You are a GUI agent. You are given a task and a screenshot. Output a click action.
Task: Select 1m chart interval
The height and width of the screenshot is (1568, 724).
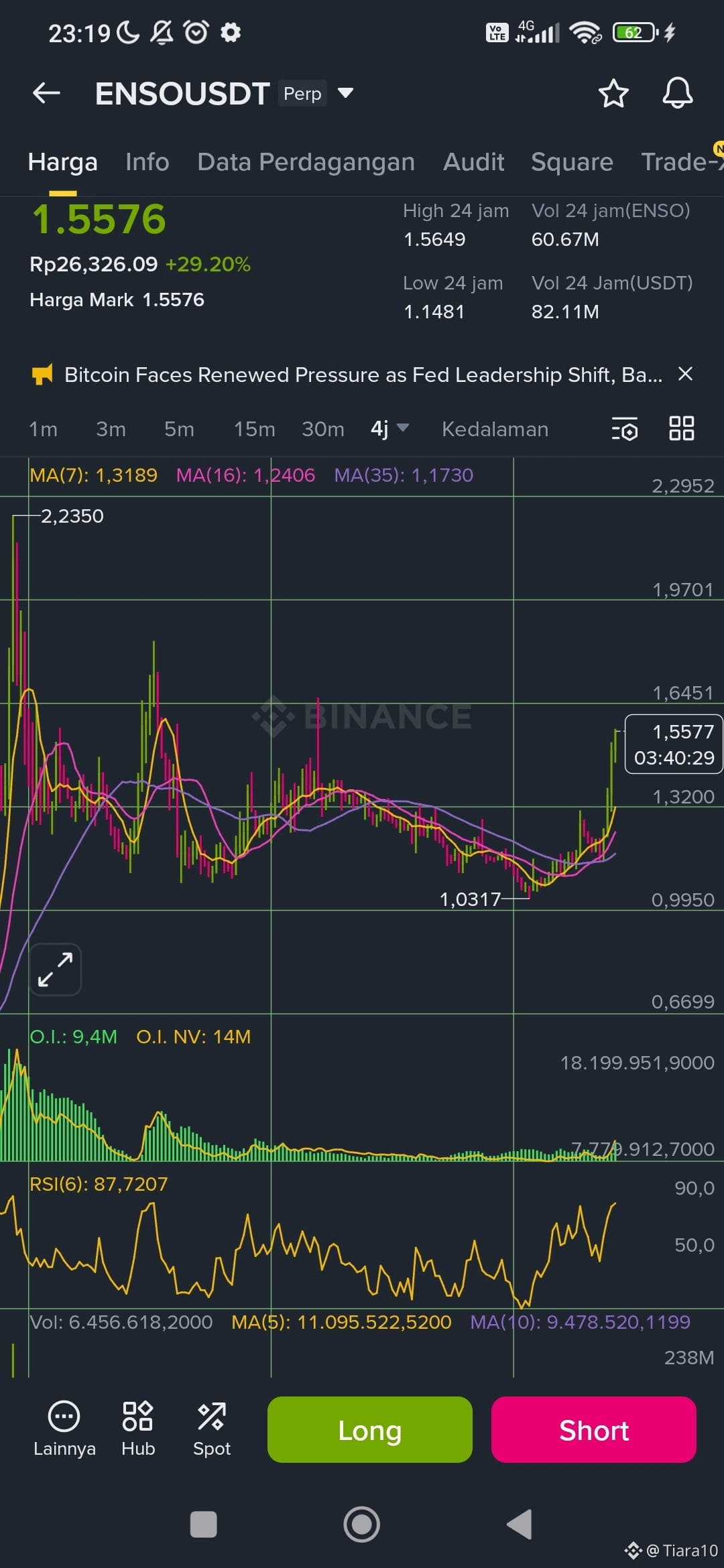43,429
